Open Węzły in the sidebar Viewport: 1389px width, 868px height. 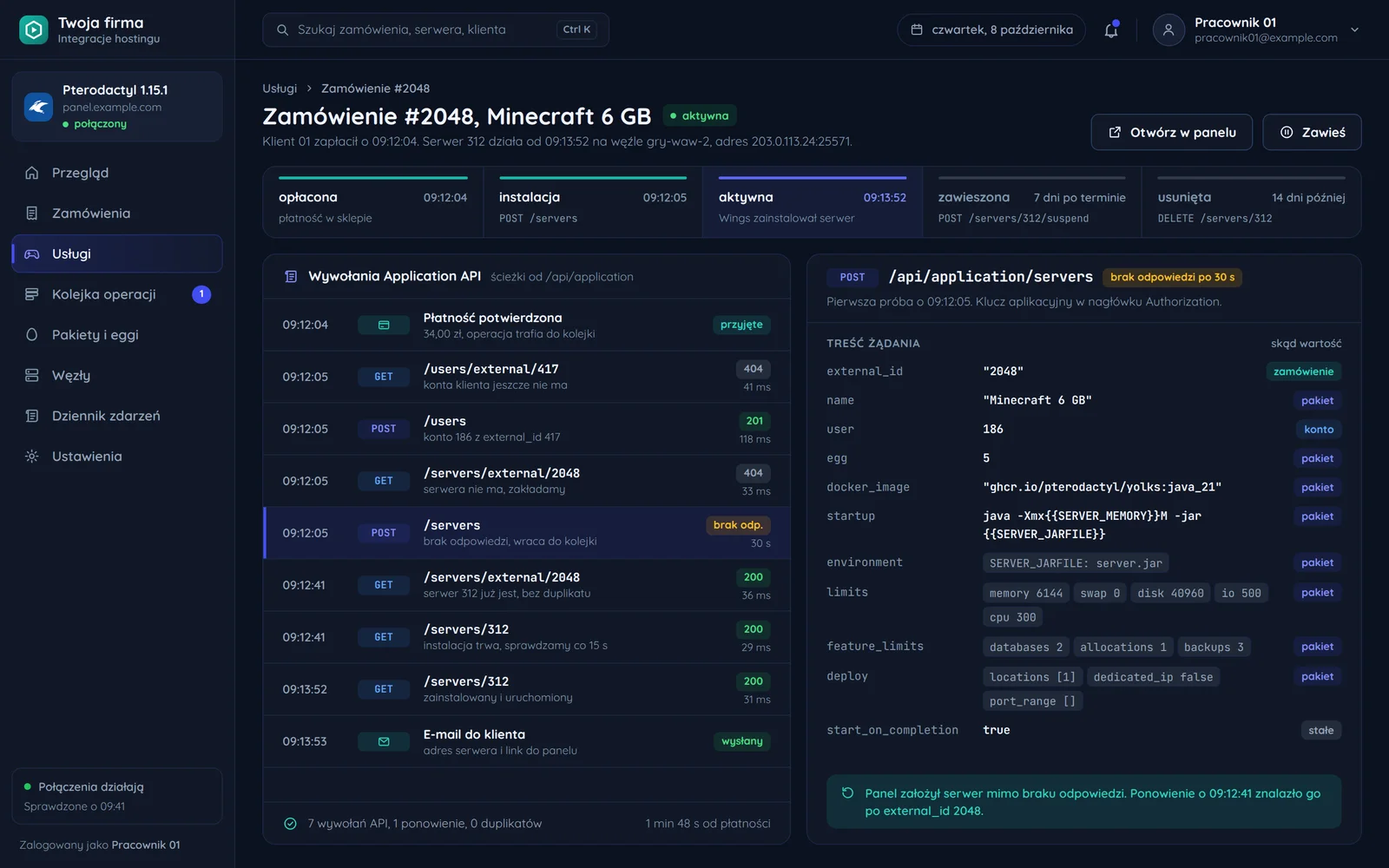[x=117, y=375]
